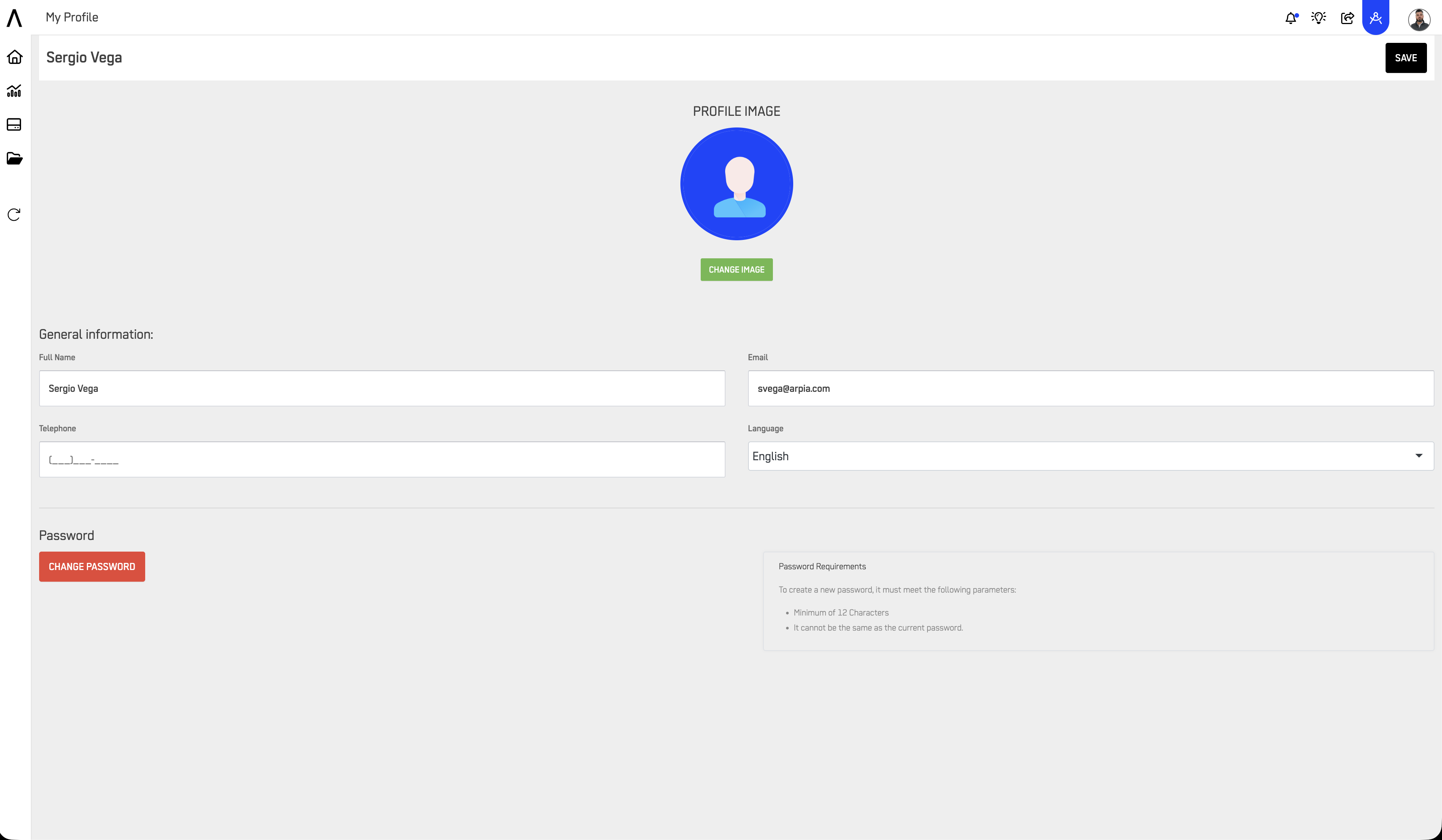1442x840 pixels.
Task: Click the CHANGE PASSWORD button
Action: pos(92,567)
